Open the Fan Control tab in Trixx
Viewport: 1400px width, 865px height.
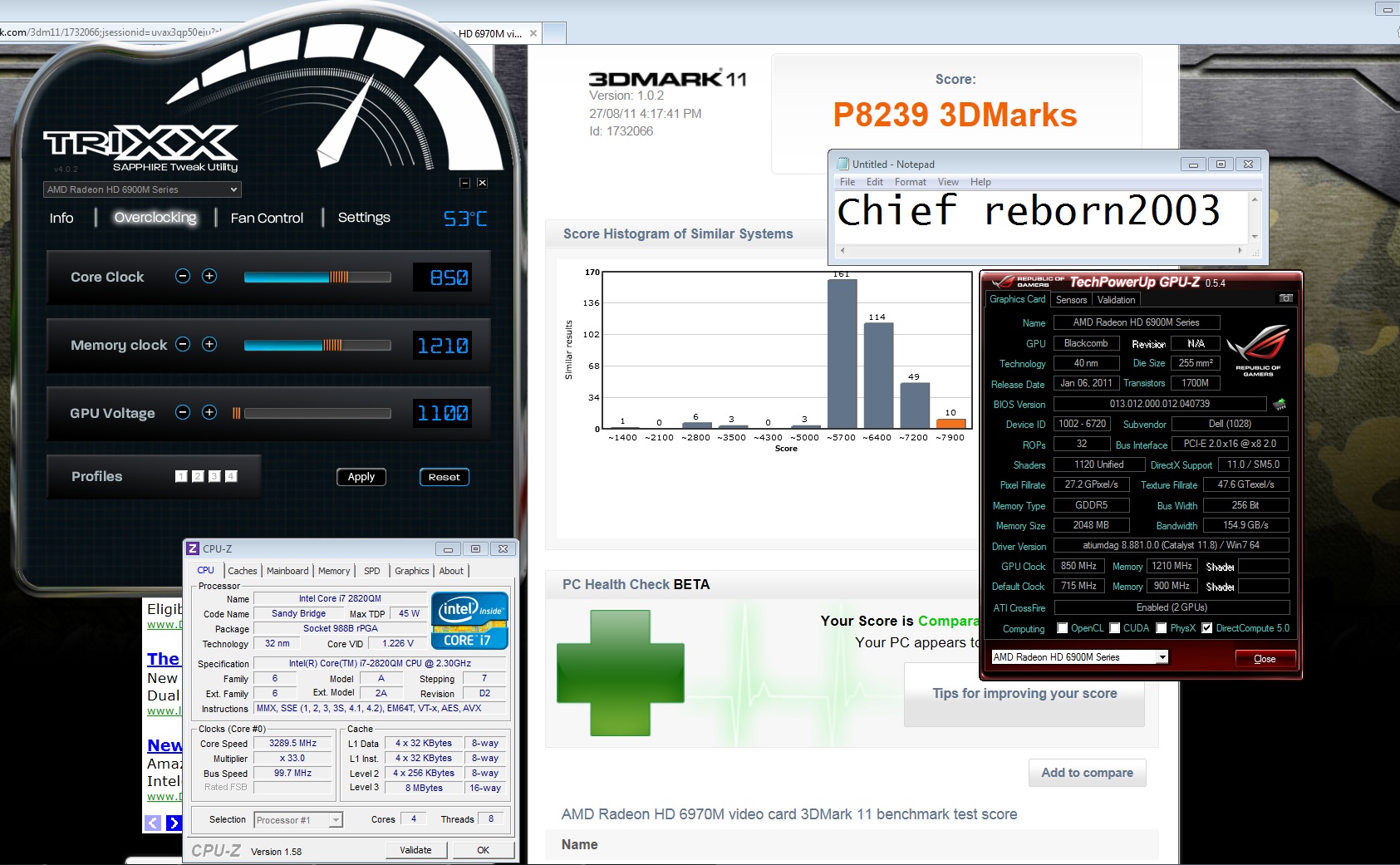click(267, 218)
